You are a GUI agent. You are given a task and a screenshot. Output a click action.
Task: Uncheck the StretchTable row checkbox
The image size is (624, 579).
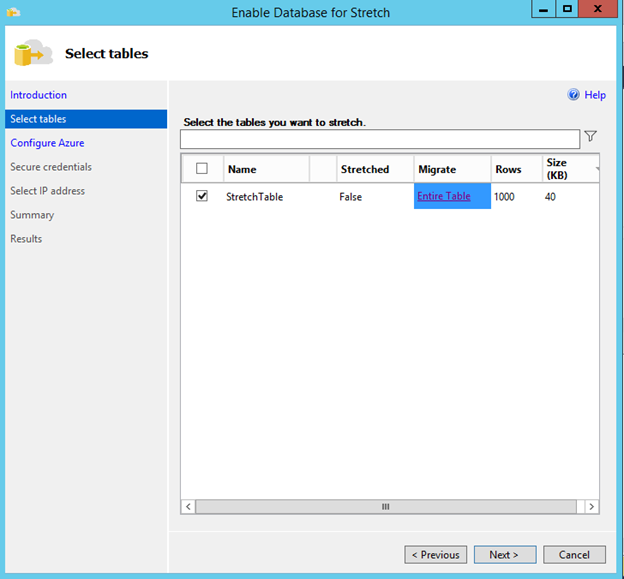pyautogui.click(x=202, y=196)
